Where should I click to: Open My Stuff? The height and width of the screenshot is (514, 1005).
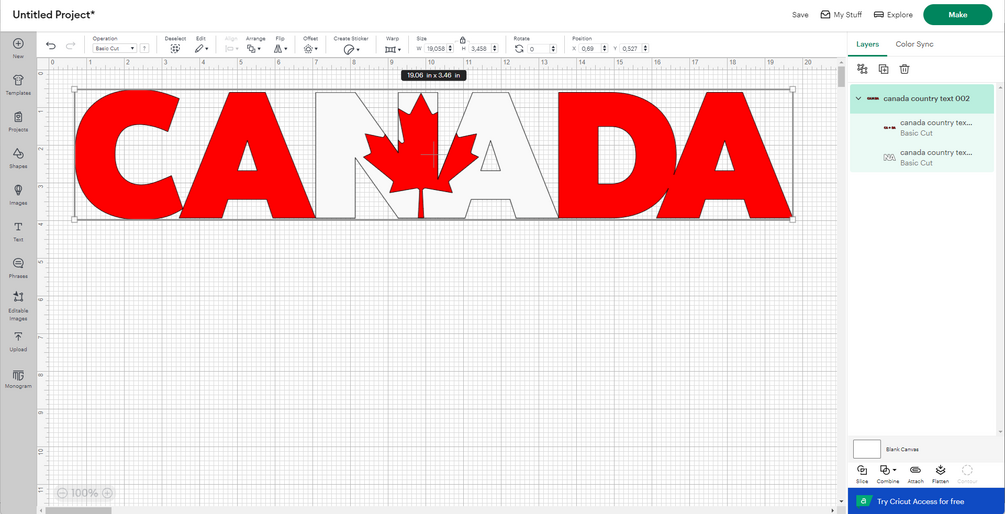click(x=841, y=15)
